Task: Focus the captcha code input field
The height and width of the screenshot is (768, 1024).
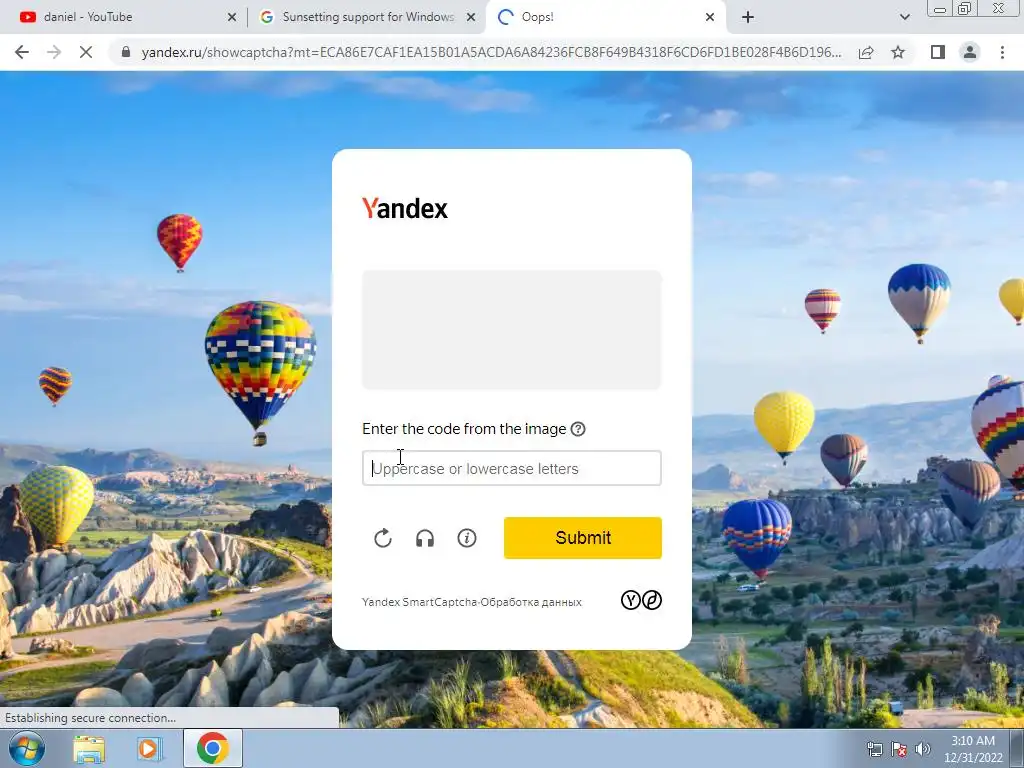Action: point(511,468)
